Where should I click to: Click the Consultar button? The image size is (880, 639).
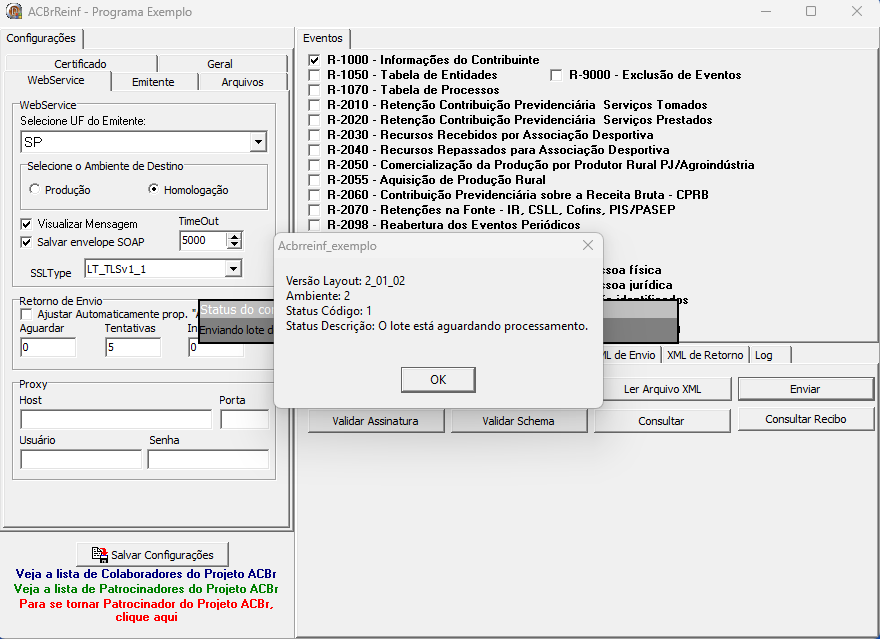pyautogui.click(x=662, y=421)
